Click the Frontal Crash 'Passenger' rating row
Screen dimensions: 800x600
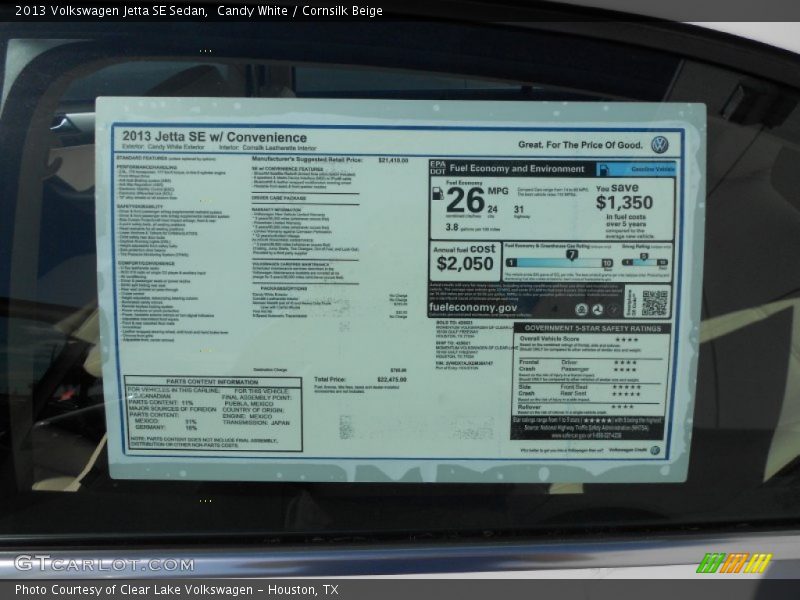click(598, 369)
